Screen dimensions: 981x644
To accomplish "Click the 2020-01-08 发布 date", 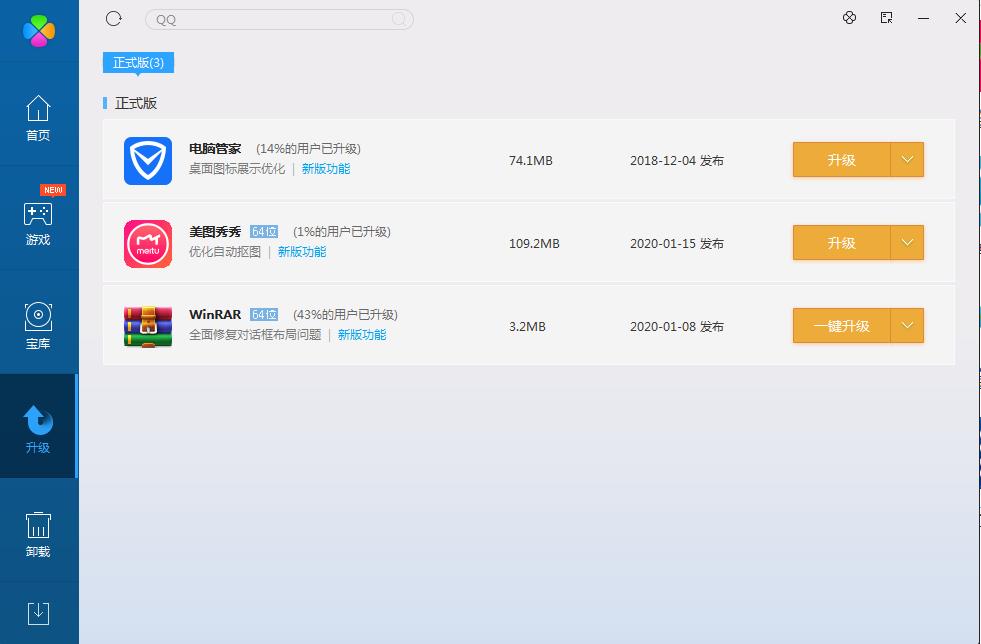I will (x=677, y=327).
